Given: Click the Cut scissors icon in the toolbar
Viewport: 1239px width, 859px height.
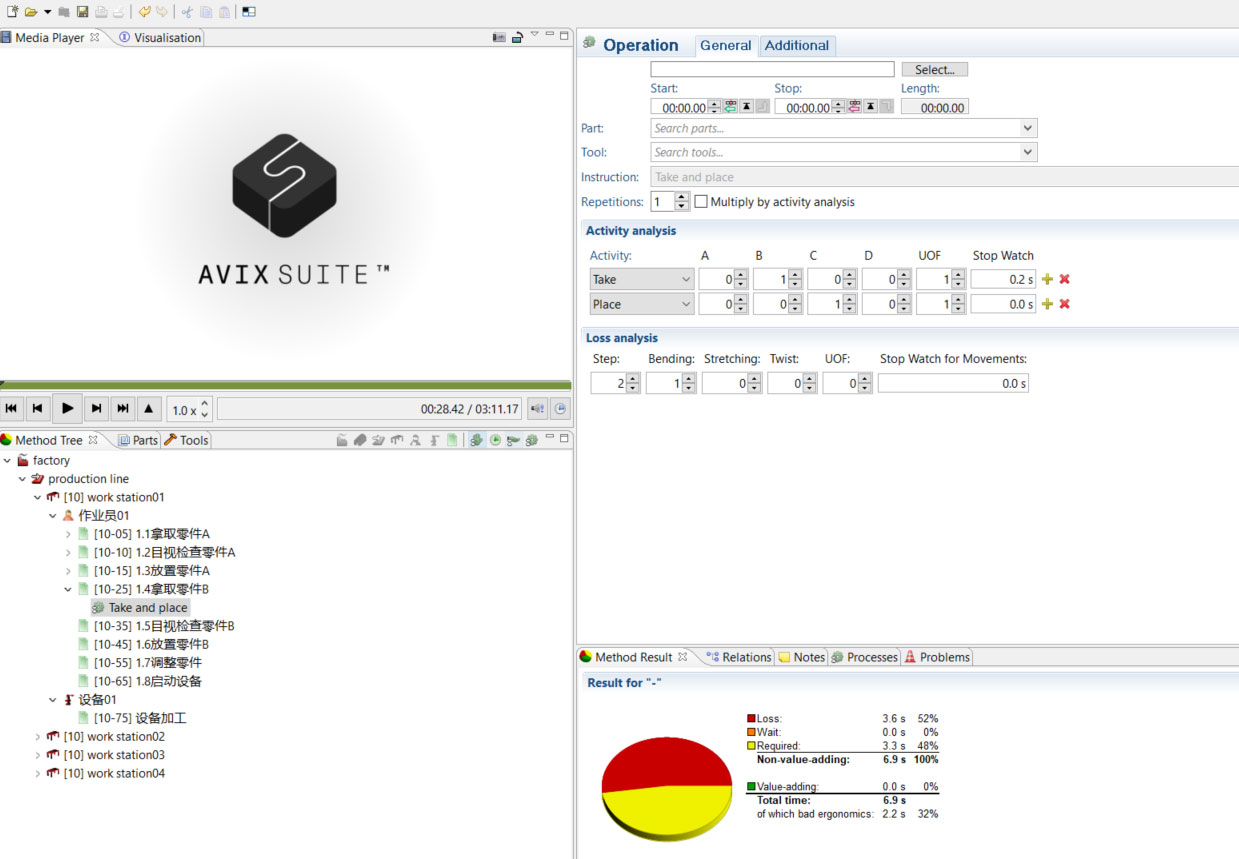Looking at the screenshot, I should (187, 12).
